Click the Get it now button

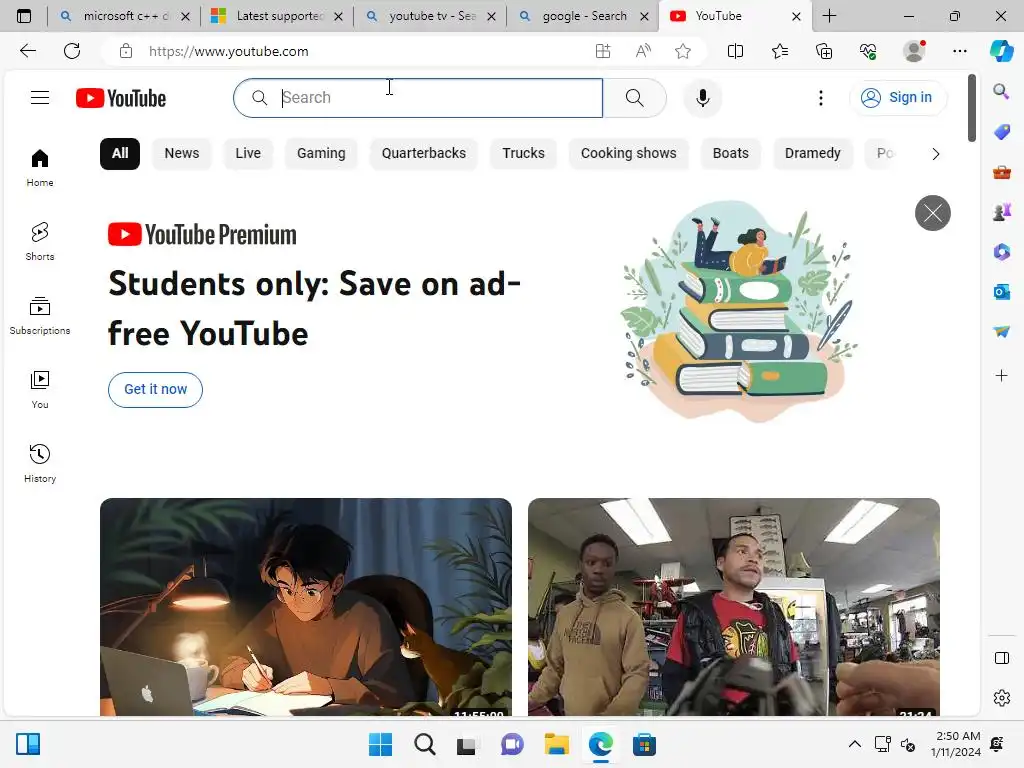click(x=155, y=389)
